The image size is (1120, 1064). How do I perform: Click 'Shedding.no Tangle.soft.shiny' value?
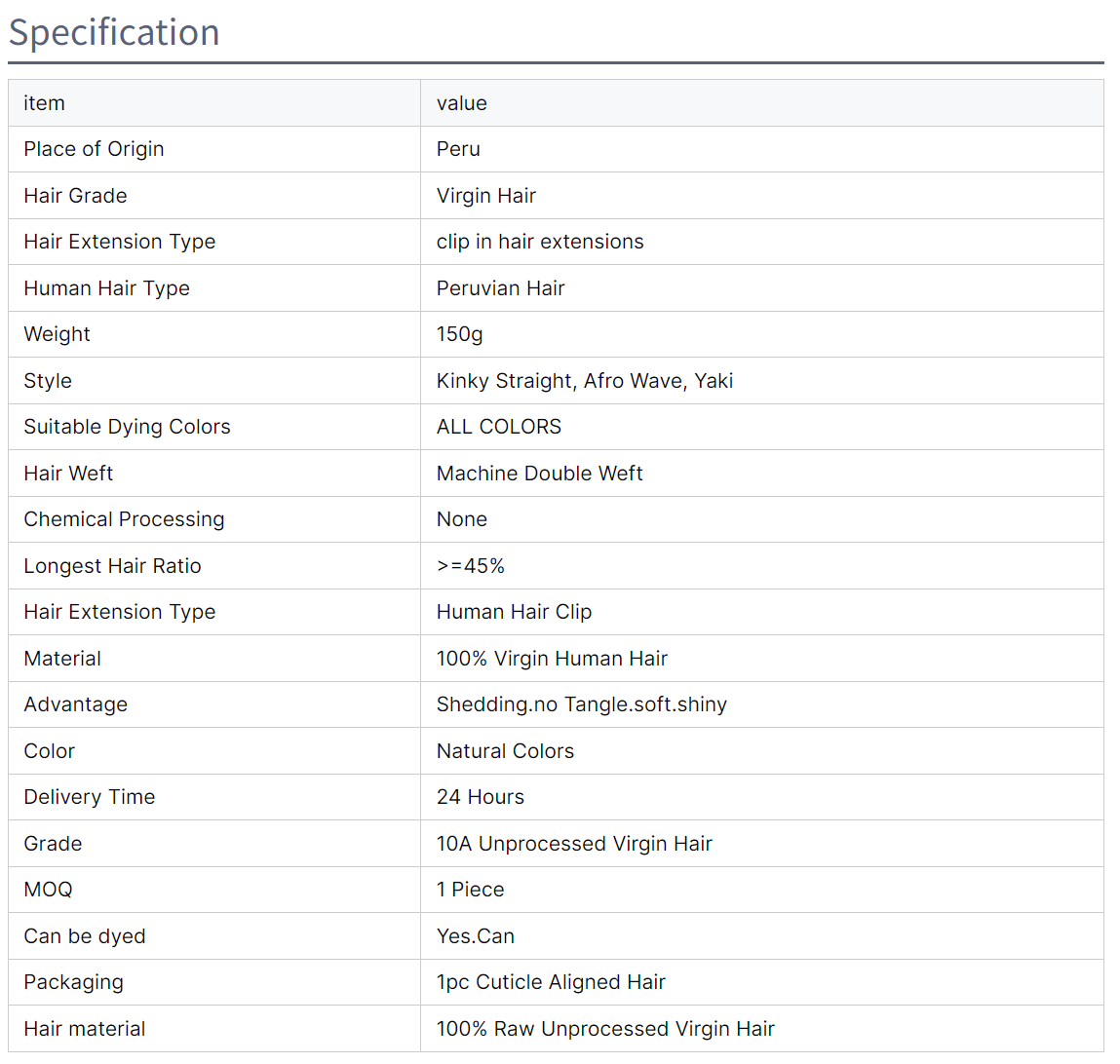(581, 704)
